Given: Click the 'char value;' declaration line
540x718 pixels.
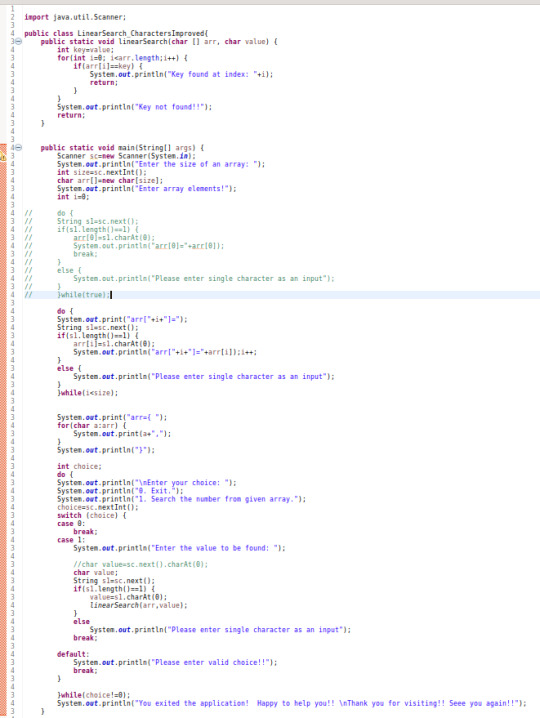Looking at the screenshot, I should click(96, 573).
